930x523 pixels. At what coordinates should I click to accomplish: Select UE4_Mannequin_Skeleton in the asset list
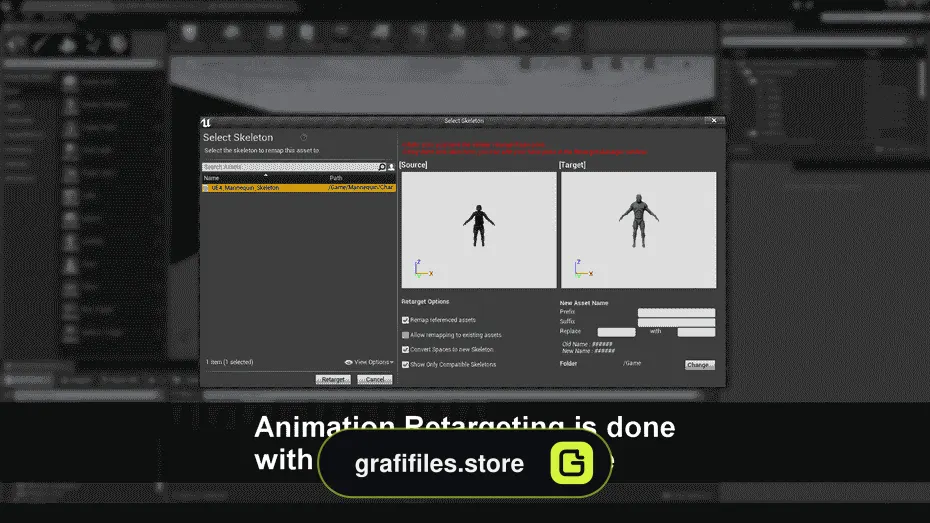[x=298, y=187]
